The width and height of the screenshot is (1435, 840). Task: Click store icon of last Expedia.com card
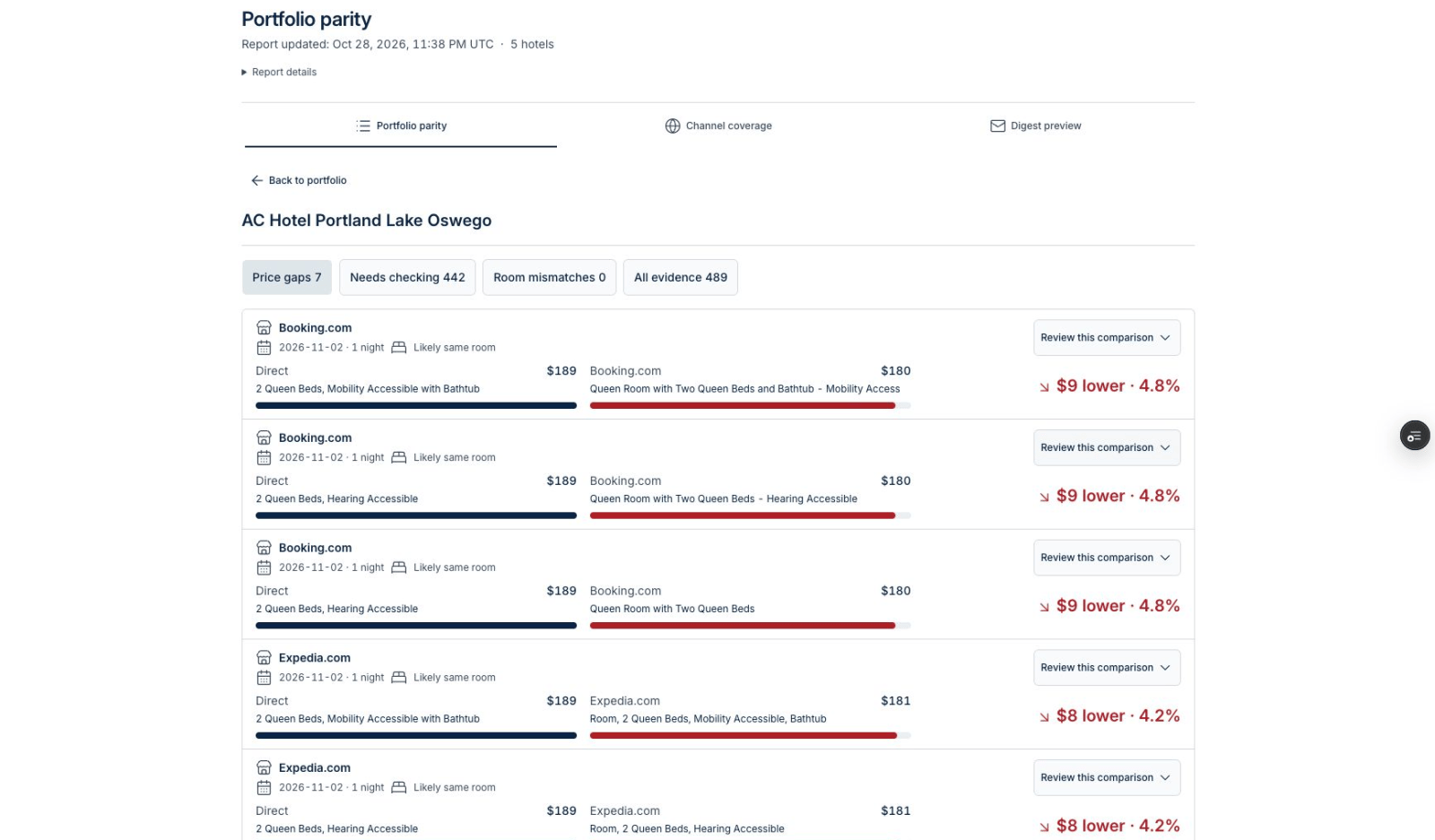coord(264,768)
